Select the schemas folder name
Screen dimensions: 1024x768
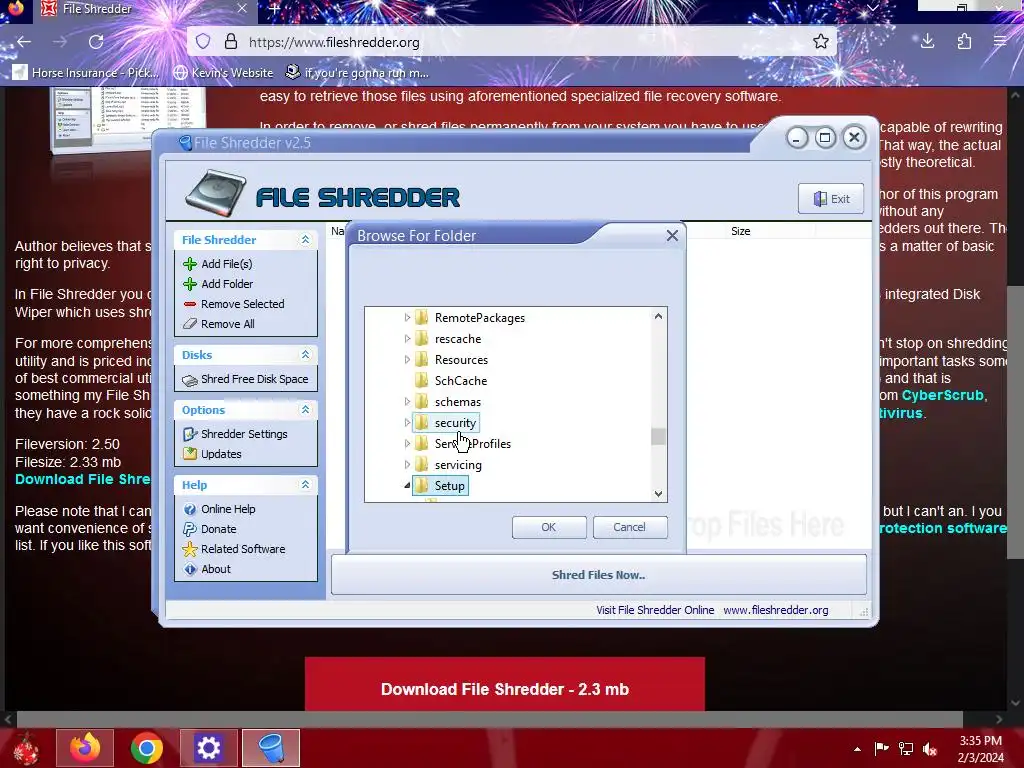458,402
